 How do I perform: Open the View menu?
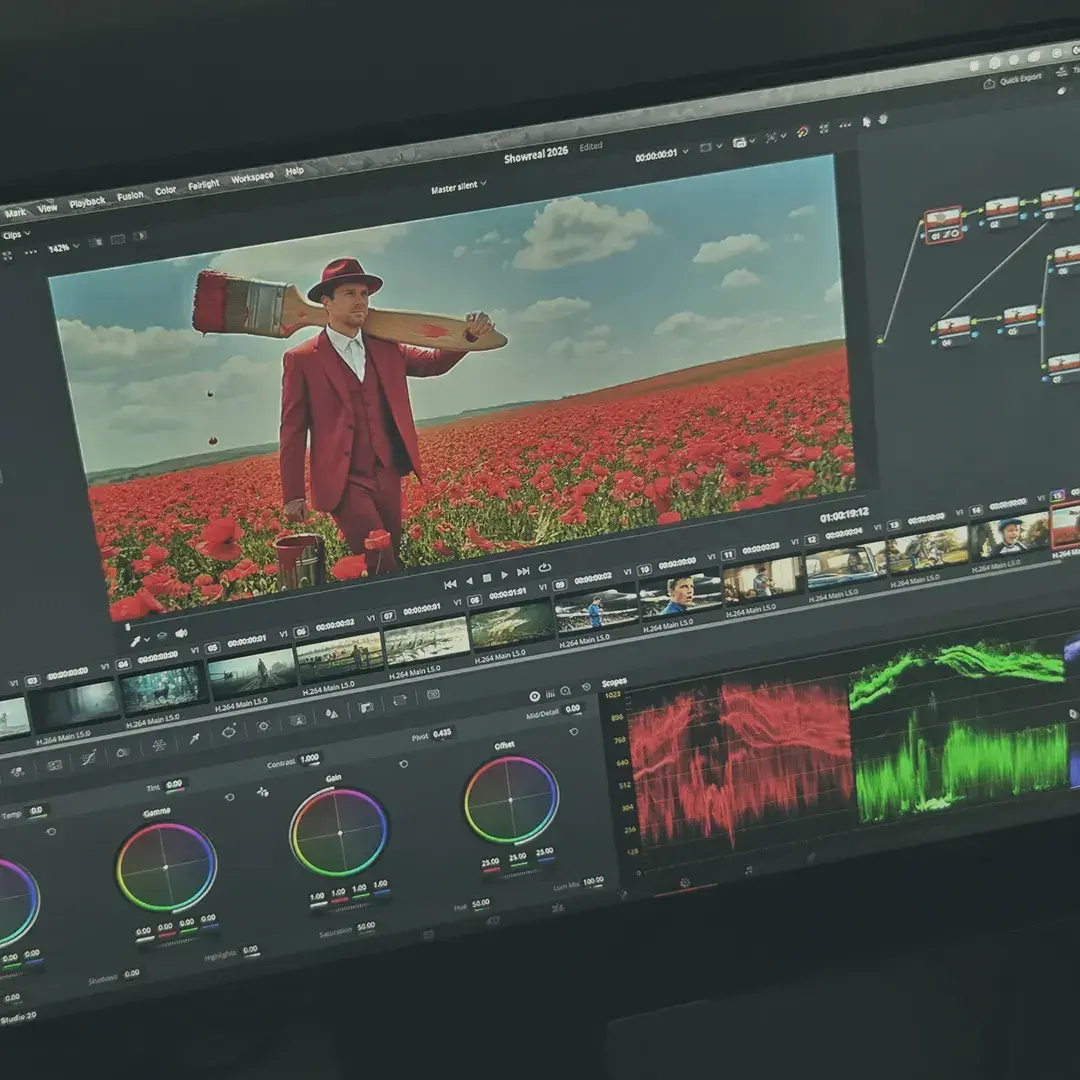click(x=48, y=208)
